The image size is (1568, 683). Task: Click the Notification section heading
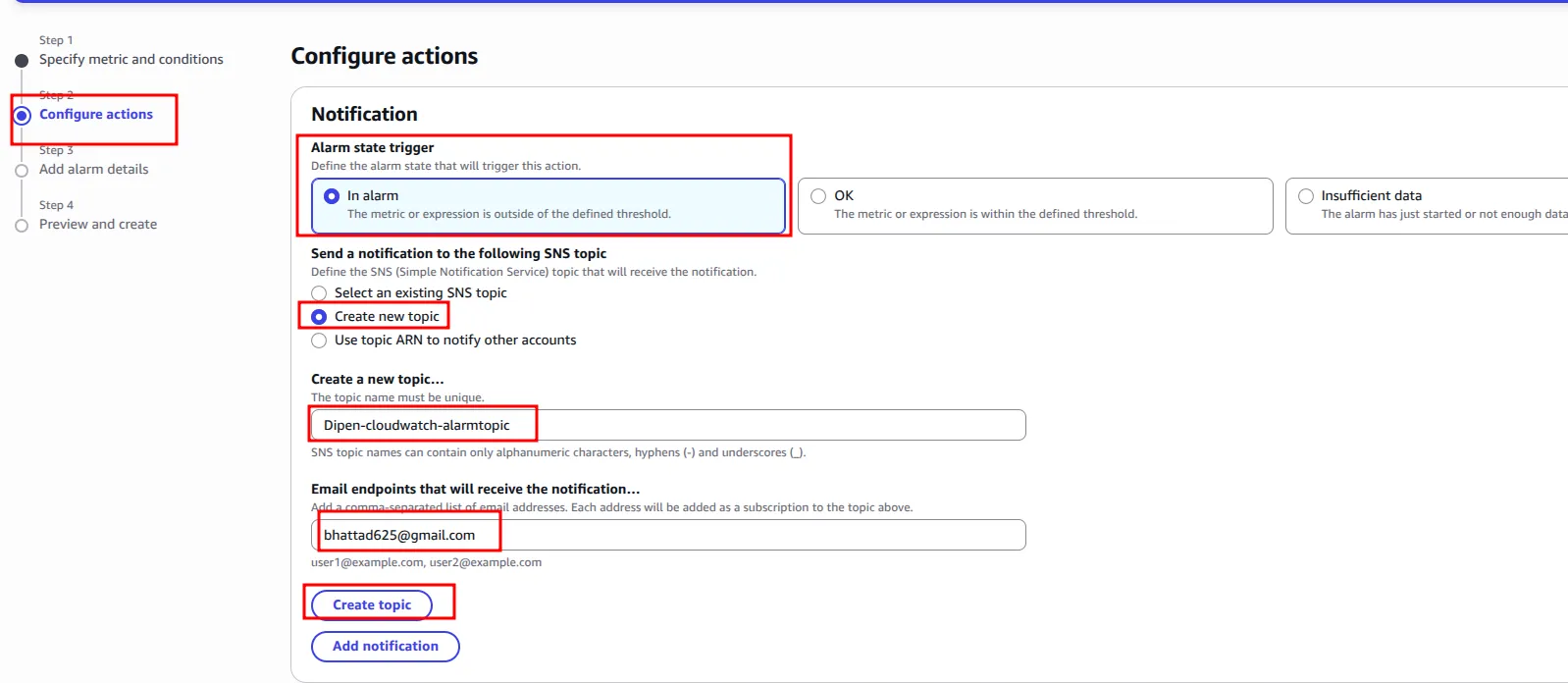[x=364, y=114]
